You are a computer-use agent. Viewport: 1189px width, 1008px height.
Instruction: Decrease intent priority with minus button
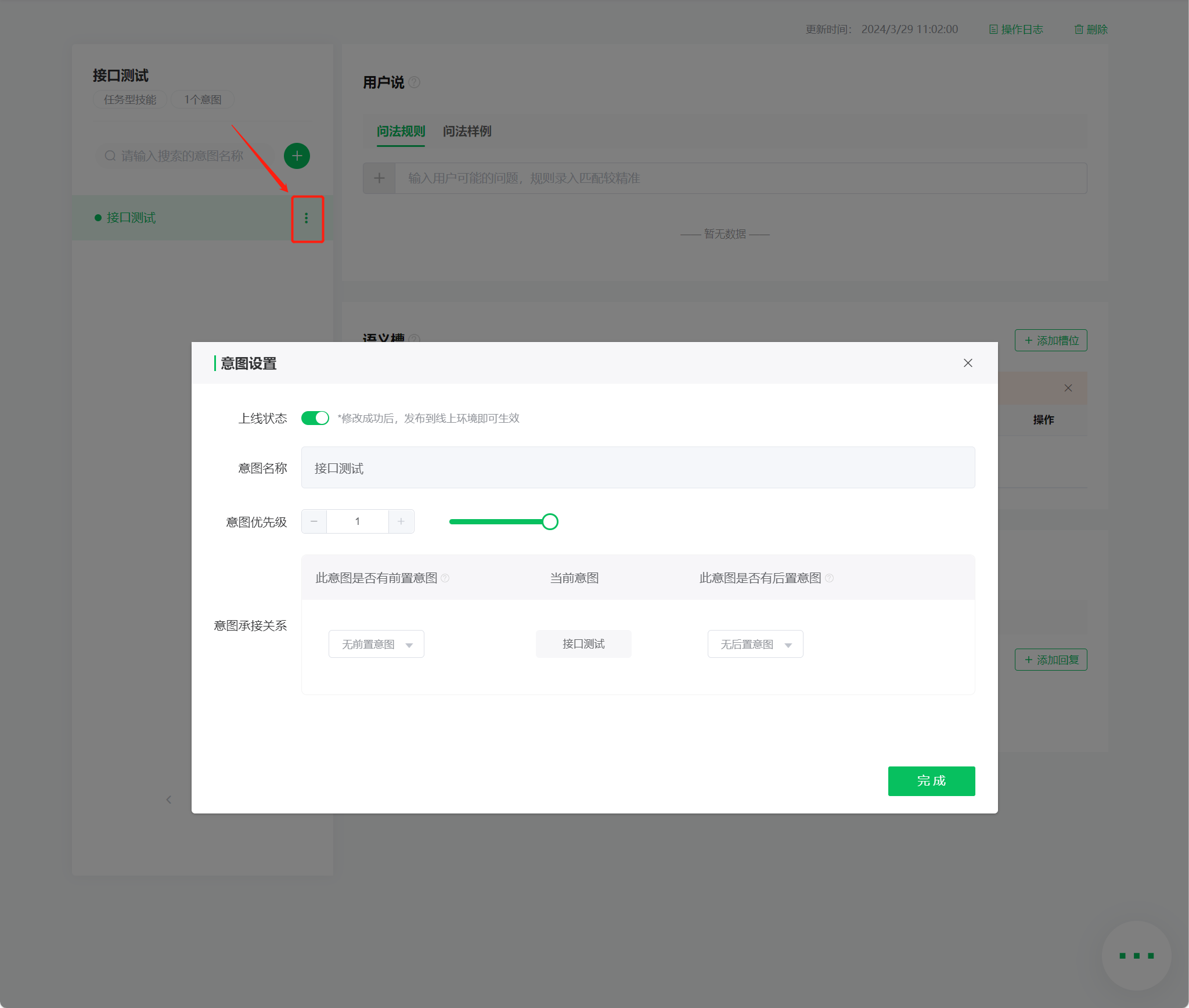click(x=314, y=521)
